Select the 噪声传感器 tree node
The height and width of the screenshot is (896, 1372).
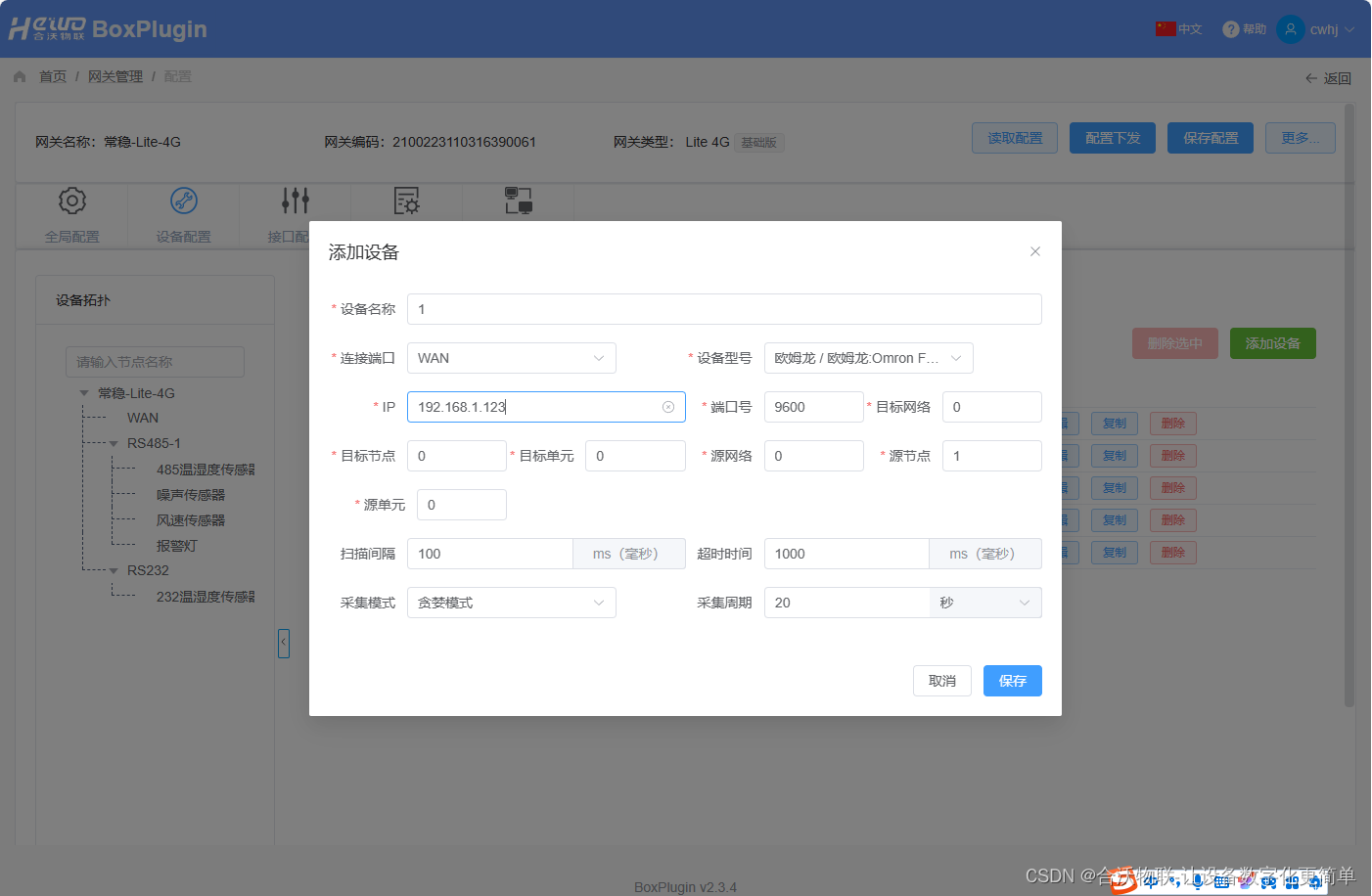click(x=191, y=495)
